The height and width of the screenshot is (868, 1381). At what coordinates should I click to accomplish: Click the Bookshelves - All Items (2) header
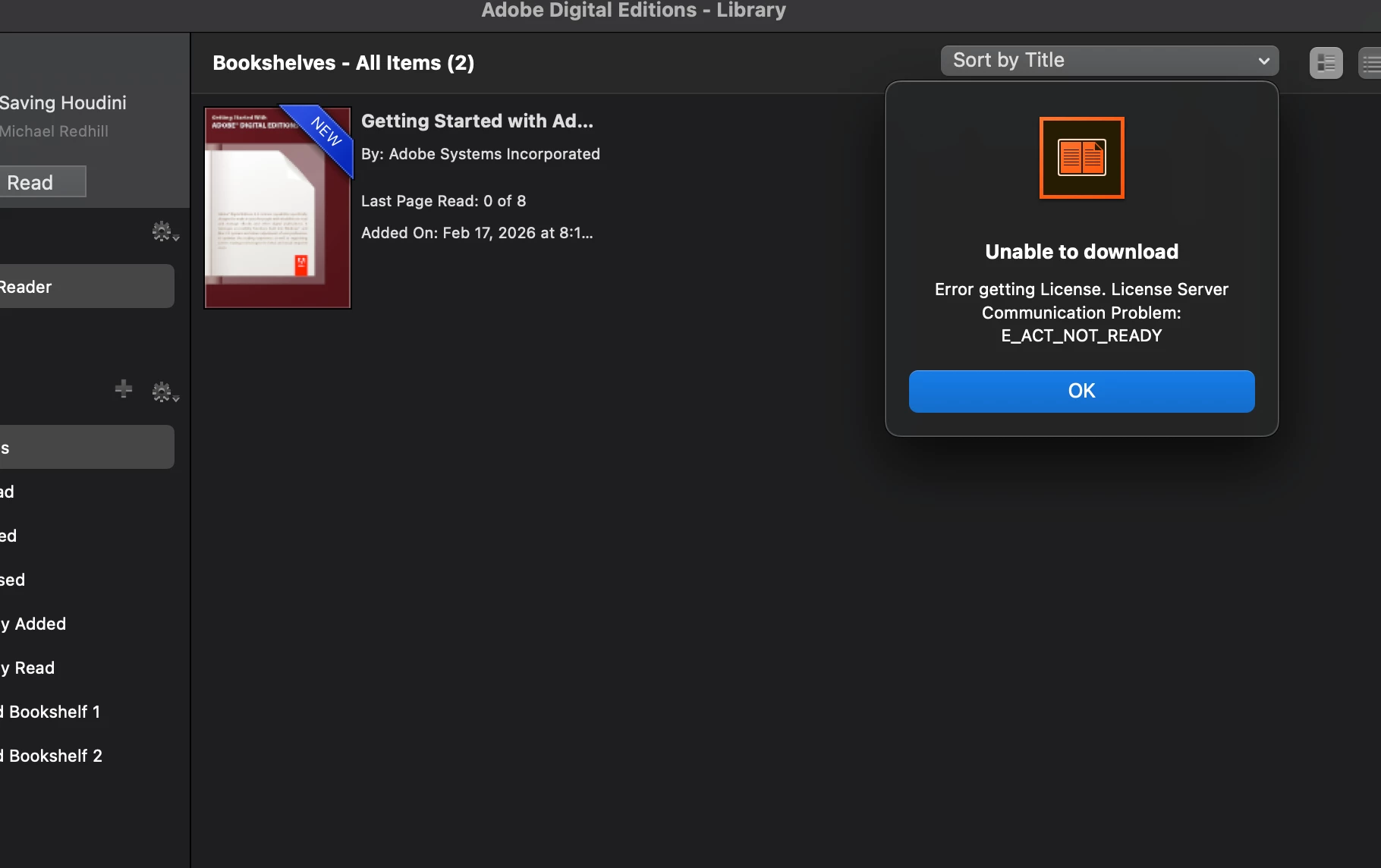click(344, 63)
